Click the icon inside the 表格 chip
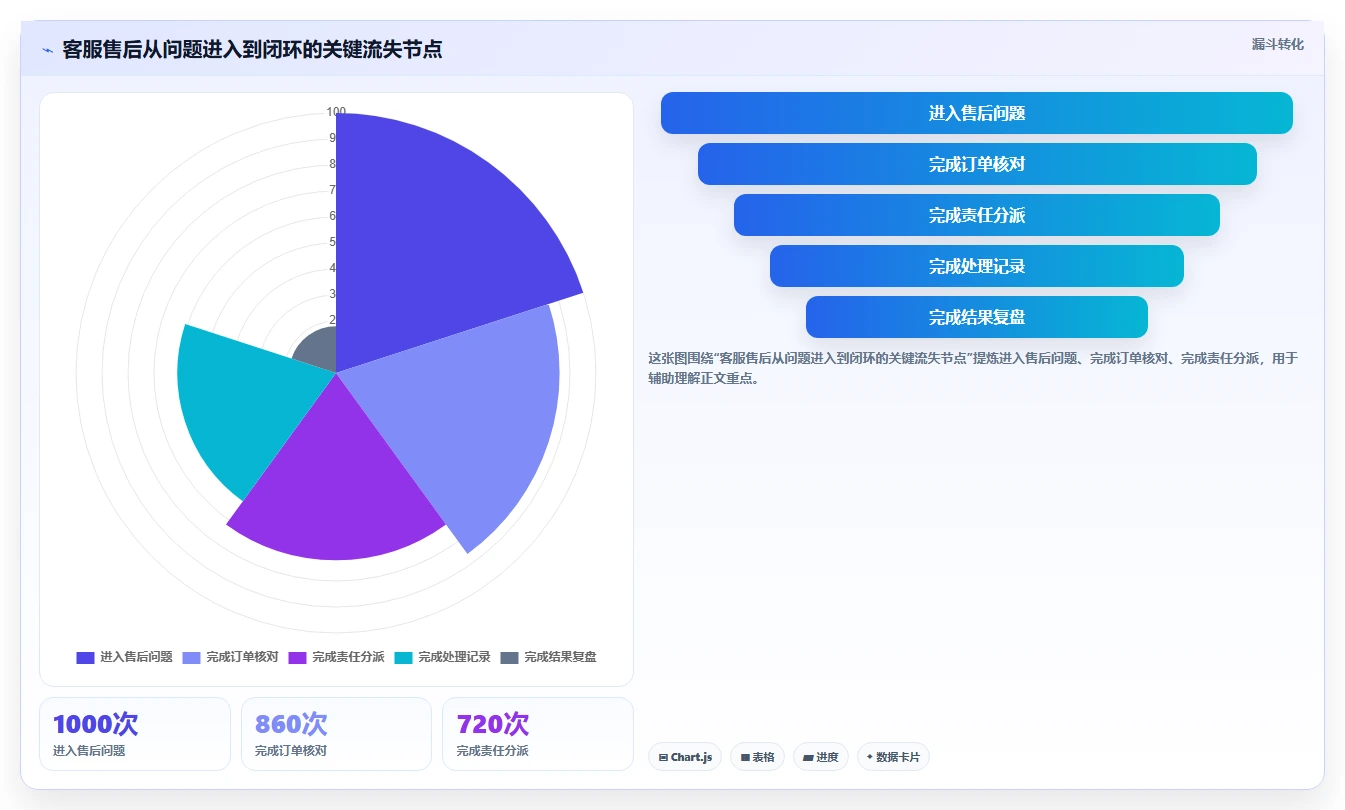 (745, 758)
